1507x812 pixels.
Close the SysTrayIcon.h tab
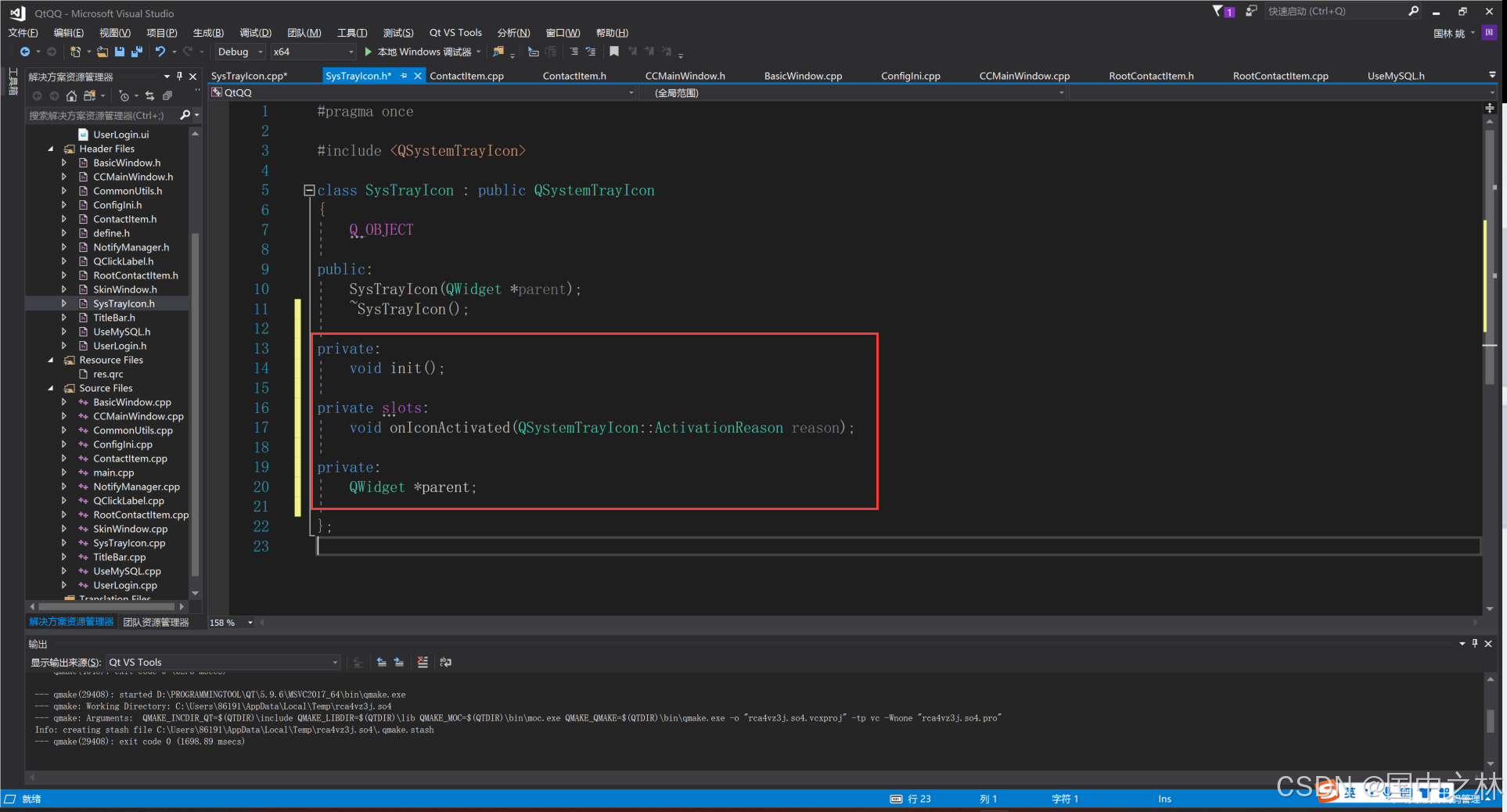pos(418,76)
